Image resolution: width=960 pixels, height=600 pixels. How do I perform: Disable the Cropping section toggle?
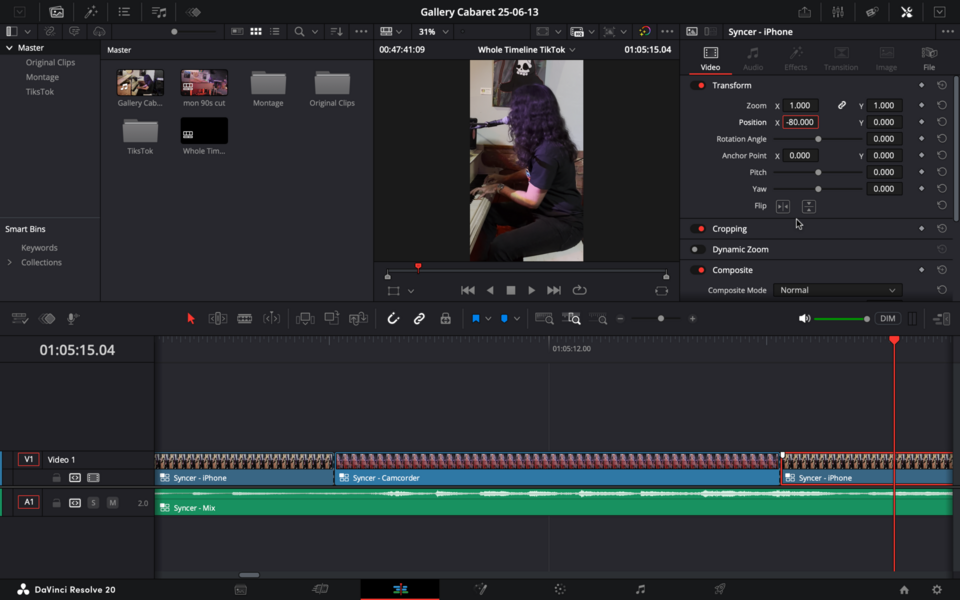pyautogui.click(x=697, y=228)
